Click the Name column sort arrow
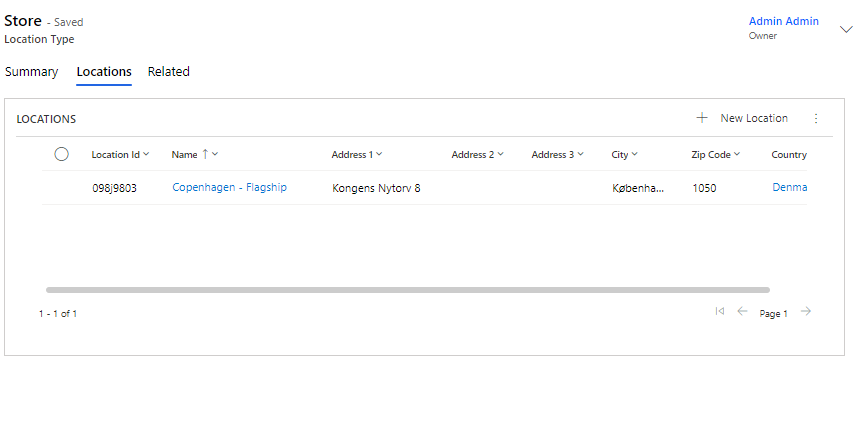The width and height of the screenshot is (867, 435). pos(205,154)
